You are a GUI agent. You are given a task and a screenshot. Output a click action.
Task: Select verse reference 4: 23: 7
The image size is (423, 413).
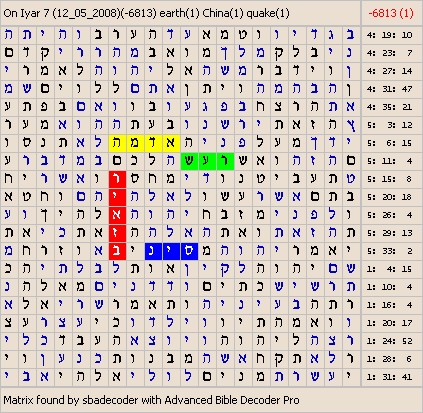pyautogui.click(x=389, y=53)
